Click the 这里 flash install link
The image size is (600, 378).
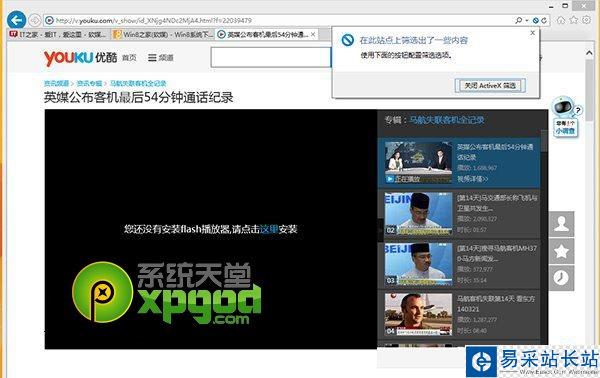tap(269, 229)
